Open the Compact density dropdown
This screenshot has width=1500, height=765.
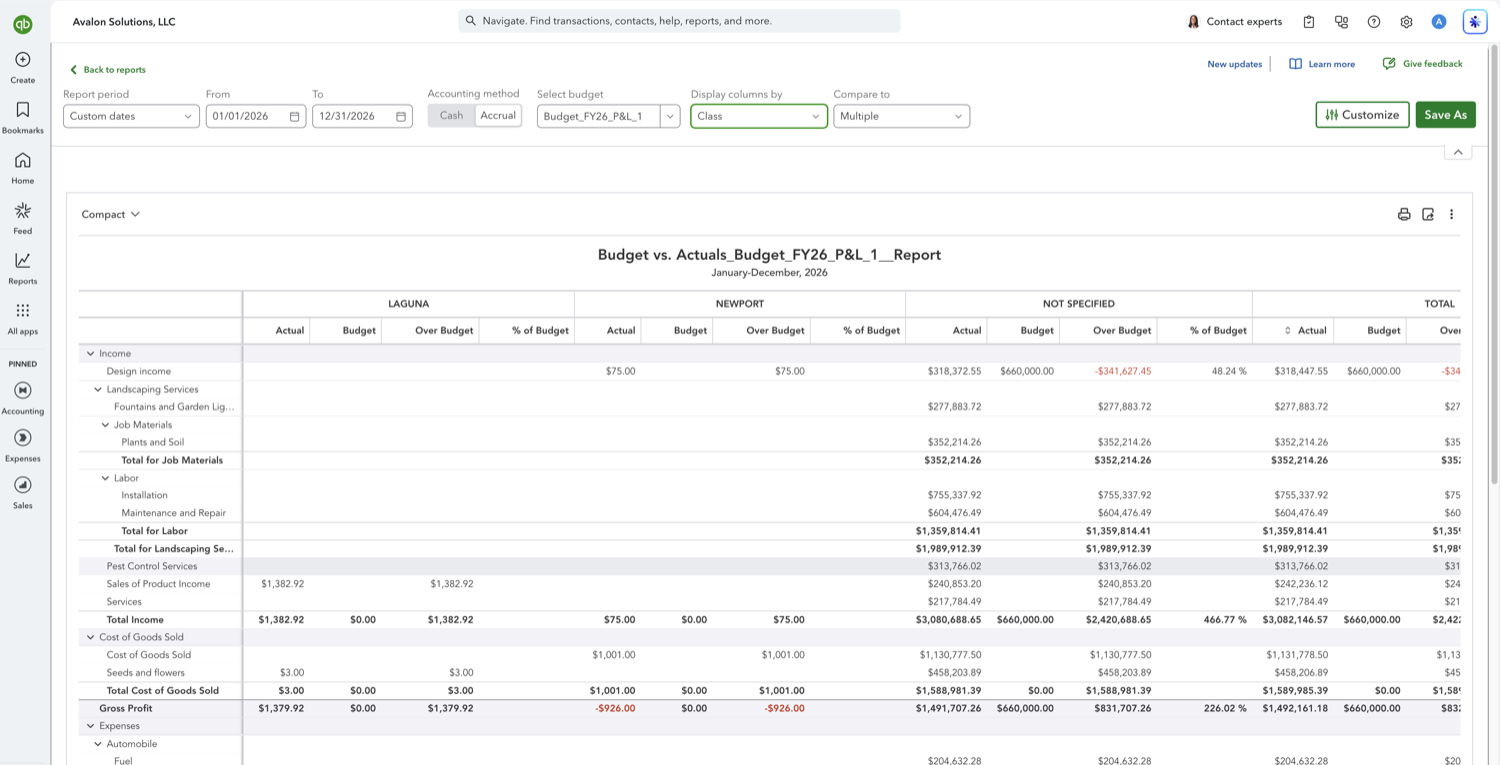click(111, 214)
